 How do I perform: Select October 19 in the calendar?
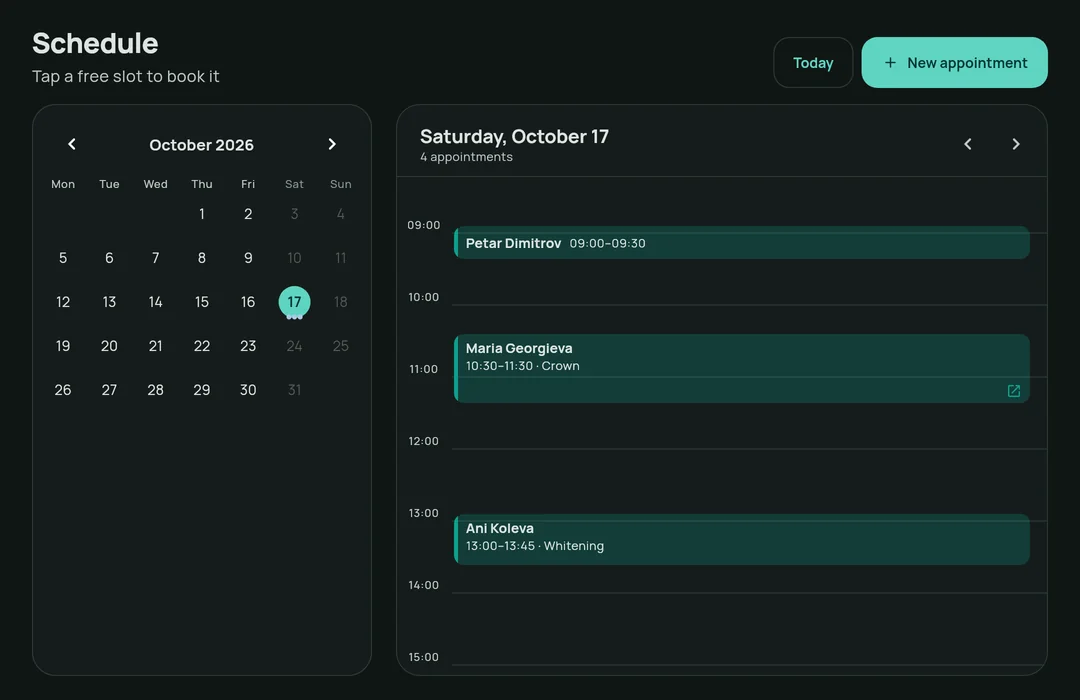click(63, 346)
